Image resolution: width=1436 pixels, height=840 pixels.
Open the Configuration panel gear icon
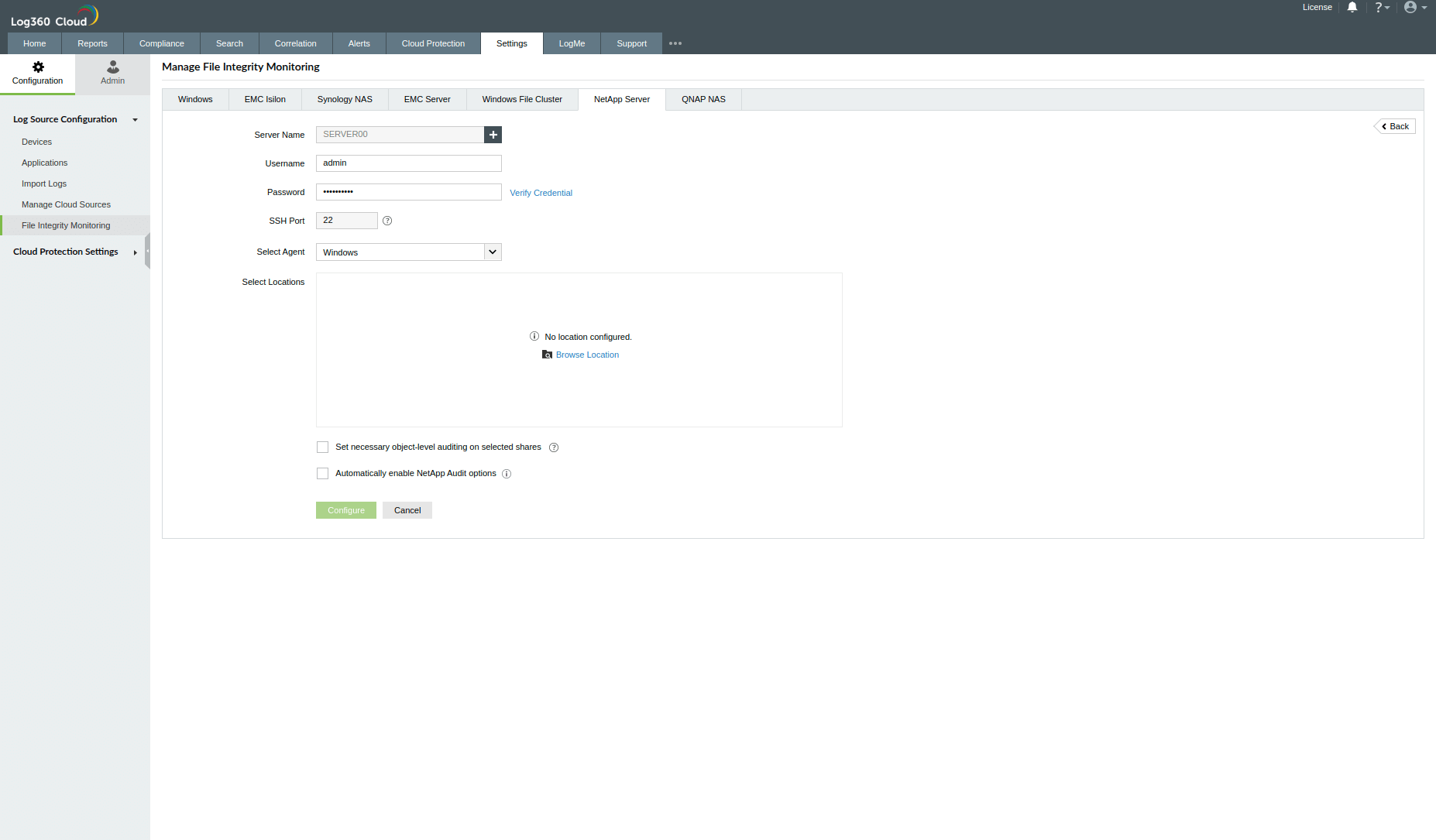(37, 67)
